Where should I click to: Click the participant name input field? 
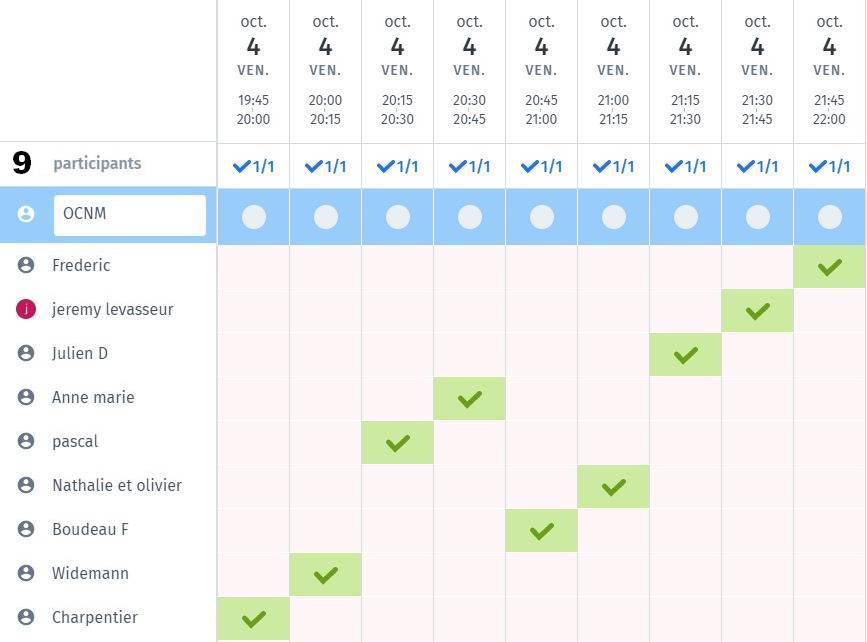point(130,215)
